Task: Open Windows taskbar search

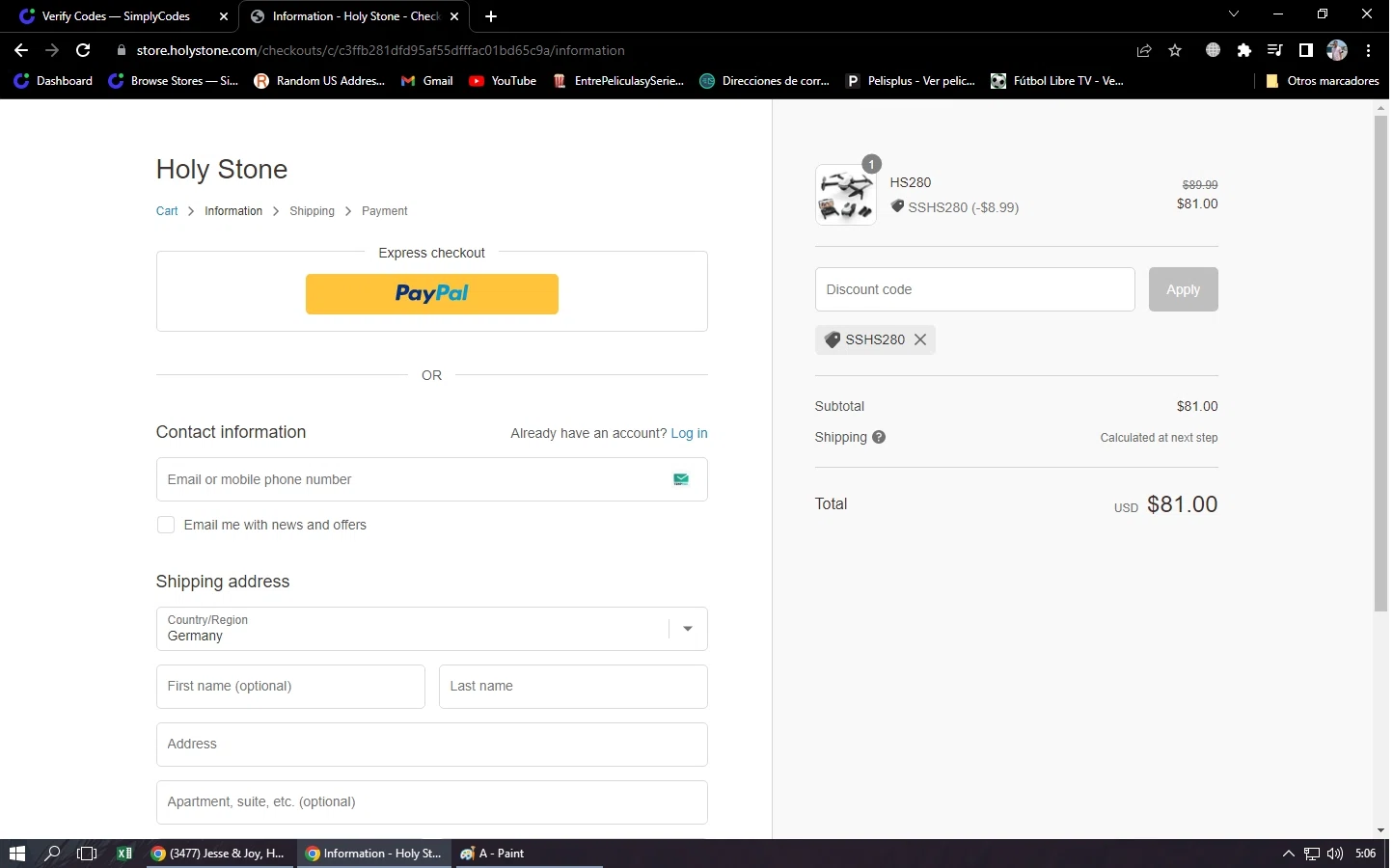Action: (52, 854)
